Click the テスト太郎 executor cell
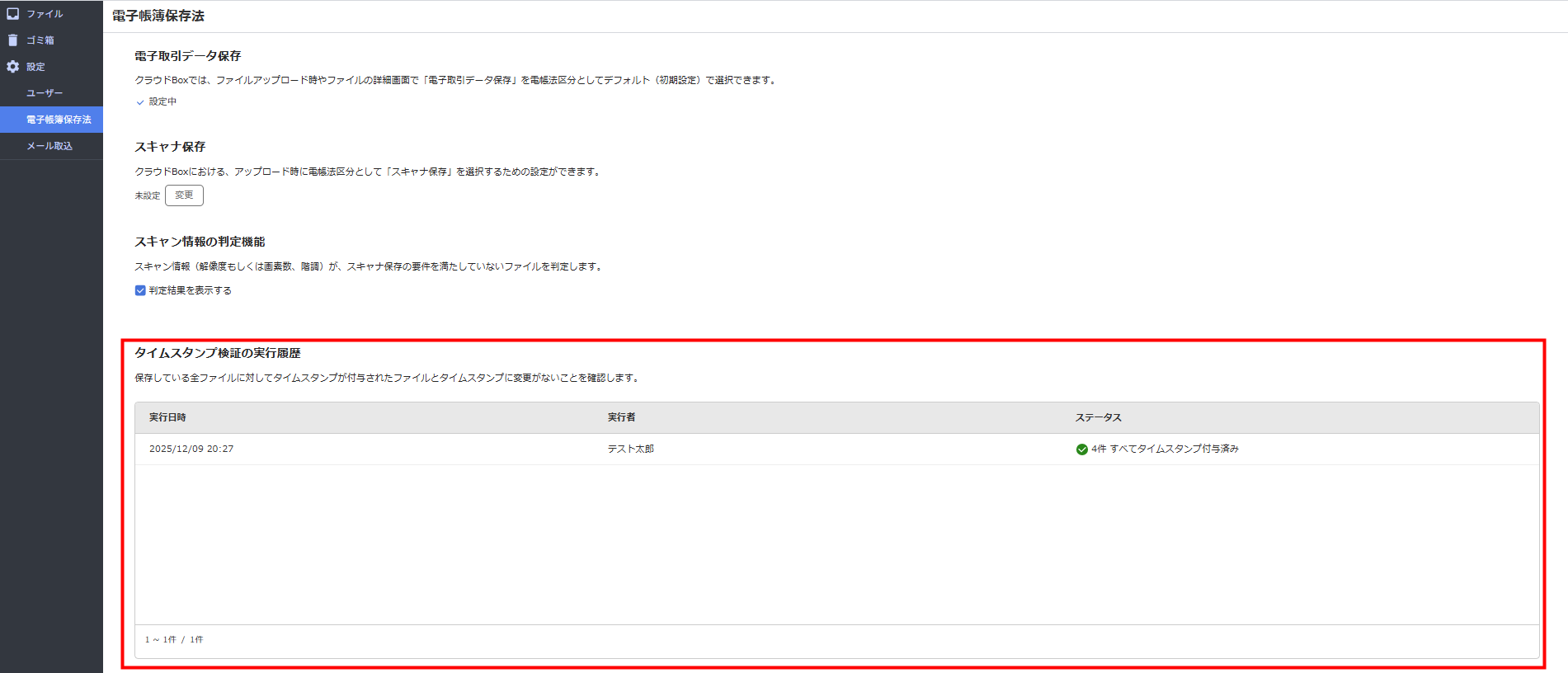The height and width of the screenshot is (673, 1568). [x=630, y=449]
